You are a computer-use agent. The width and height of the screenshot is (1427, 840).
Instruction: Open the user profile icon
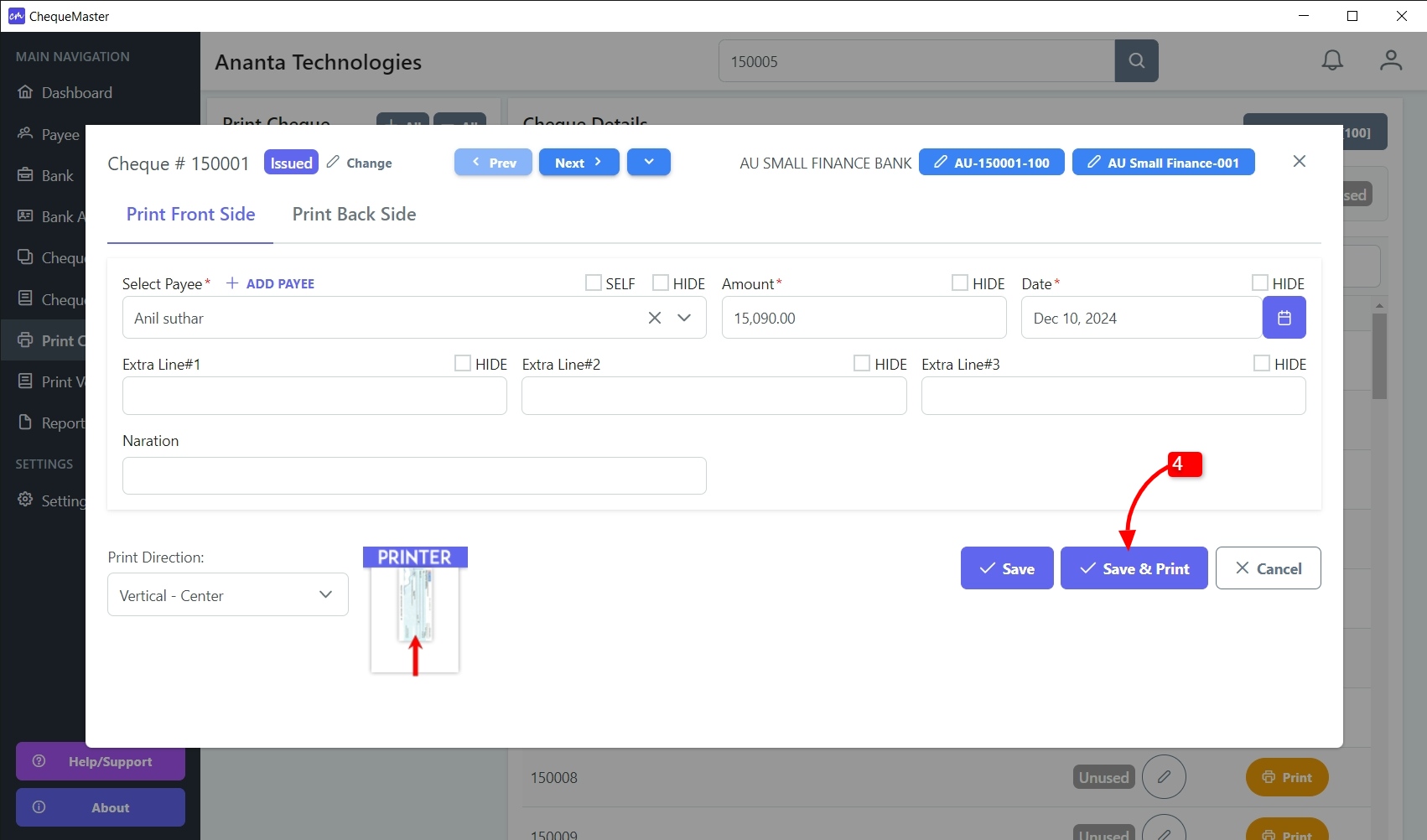tap(1391, 60)
